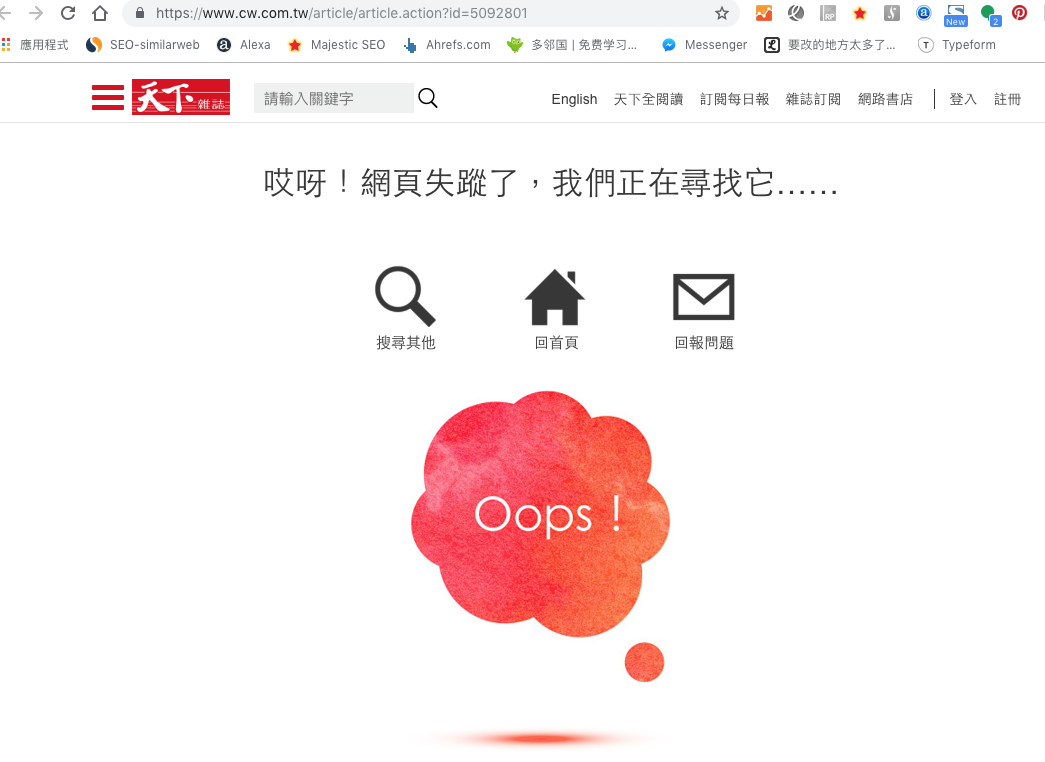Open the Pinterest extension icon
The width and height of the screenshot is (1045, 762).
point(1019,13)
